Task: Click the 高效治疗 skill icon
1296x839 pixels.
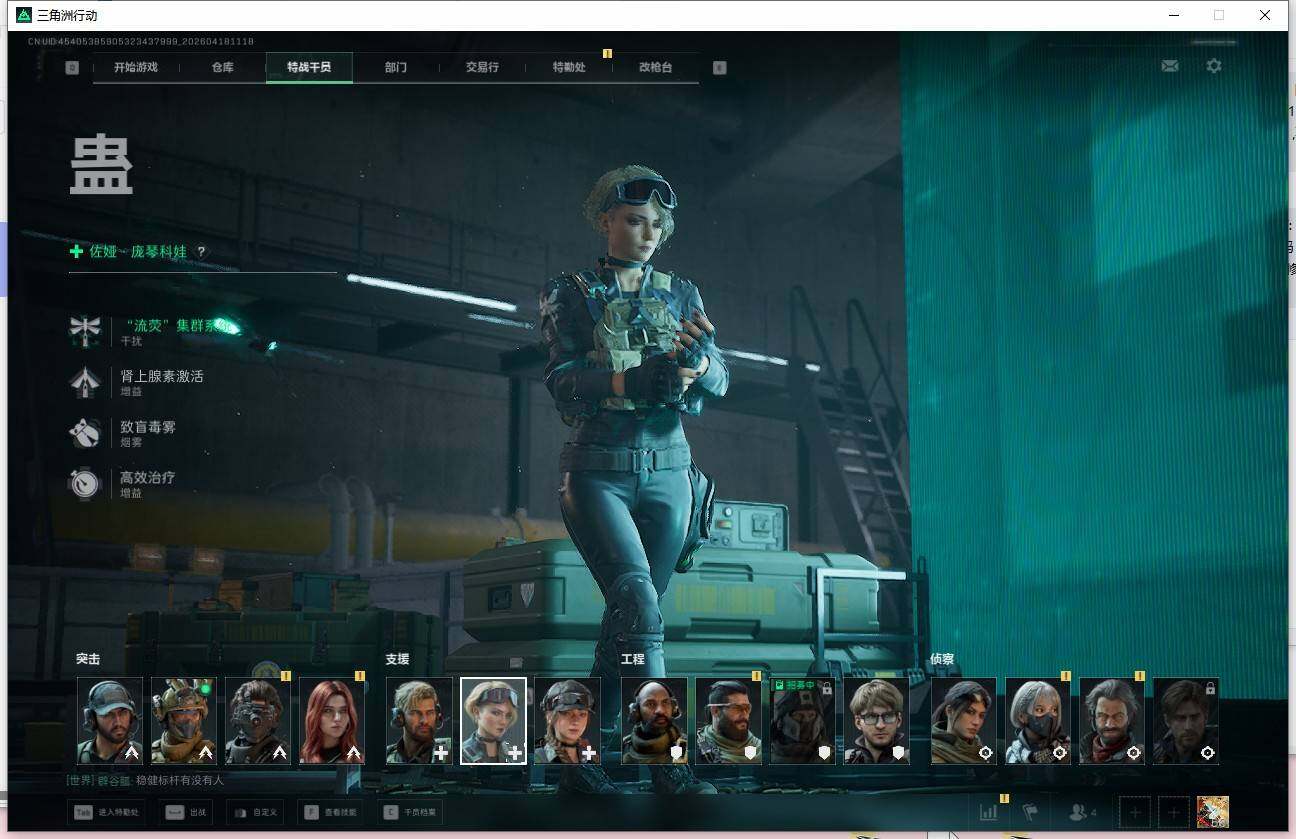Action: [x=85, y=483]
